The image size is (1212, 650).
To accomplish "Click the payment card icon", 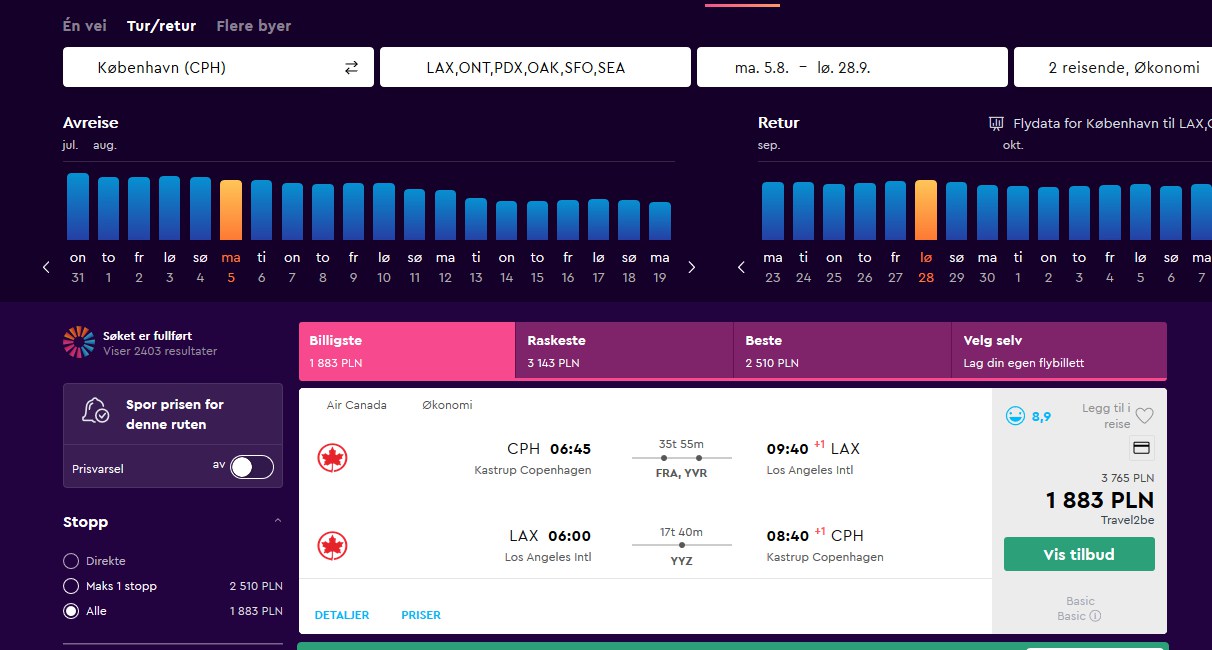I will [1141, 448].
